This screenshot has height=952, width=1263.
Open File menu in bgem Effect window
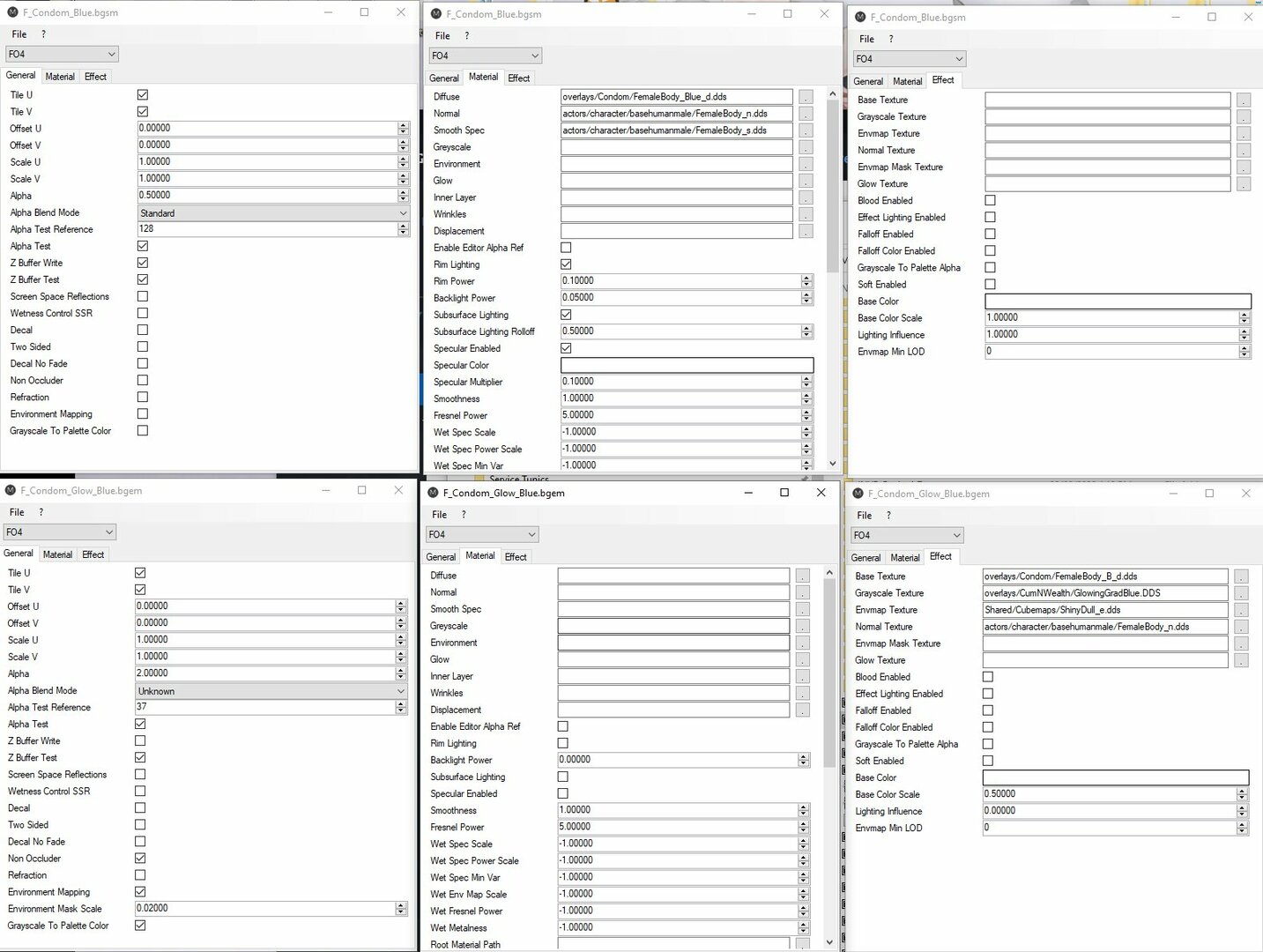click(865, 516)
